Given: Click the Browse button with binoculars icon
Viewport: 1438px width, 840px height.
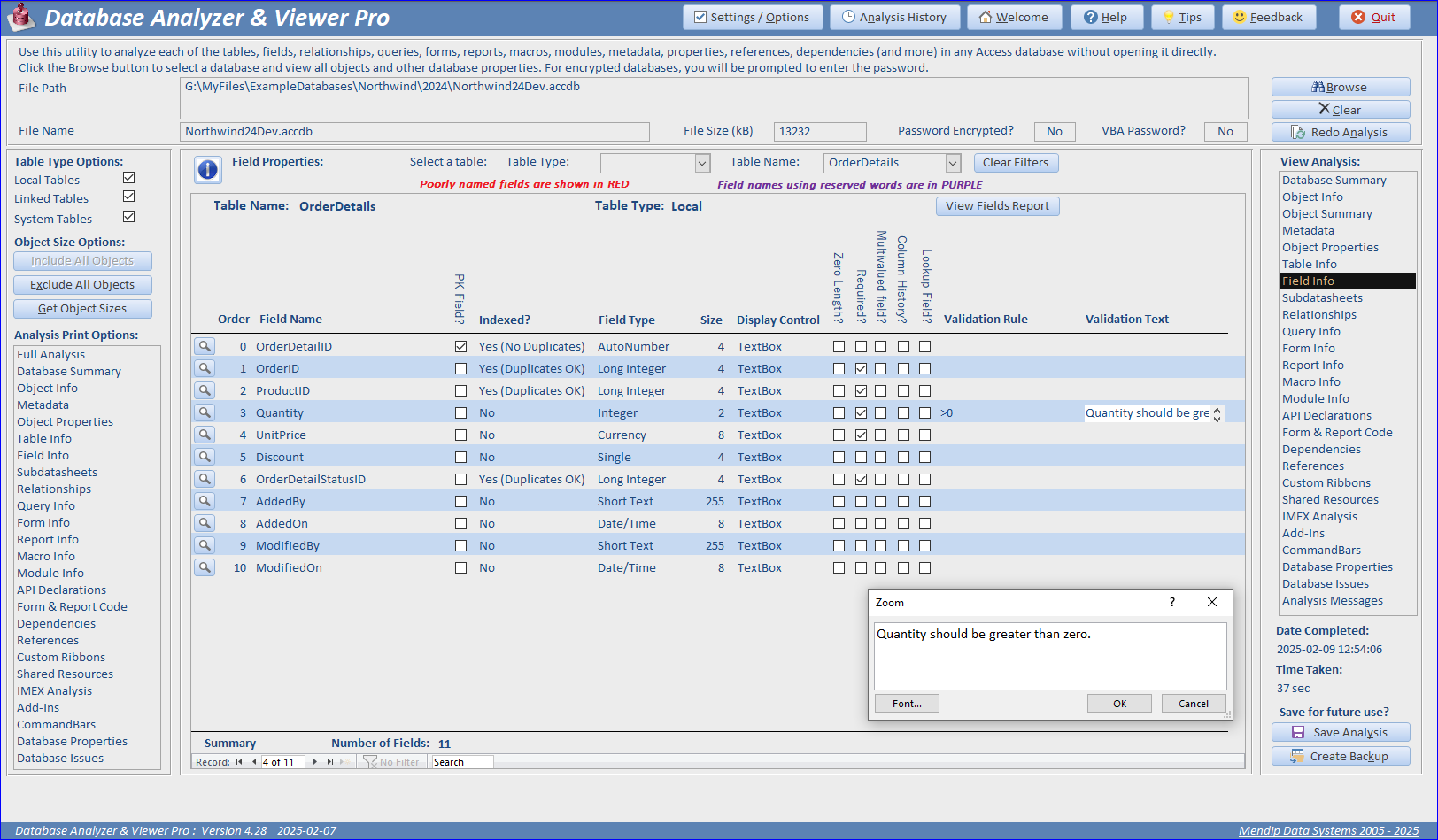Looking at the screenshot, I should tap(1341, 87).
